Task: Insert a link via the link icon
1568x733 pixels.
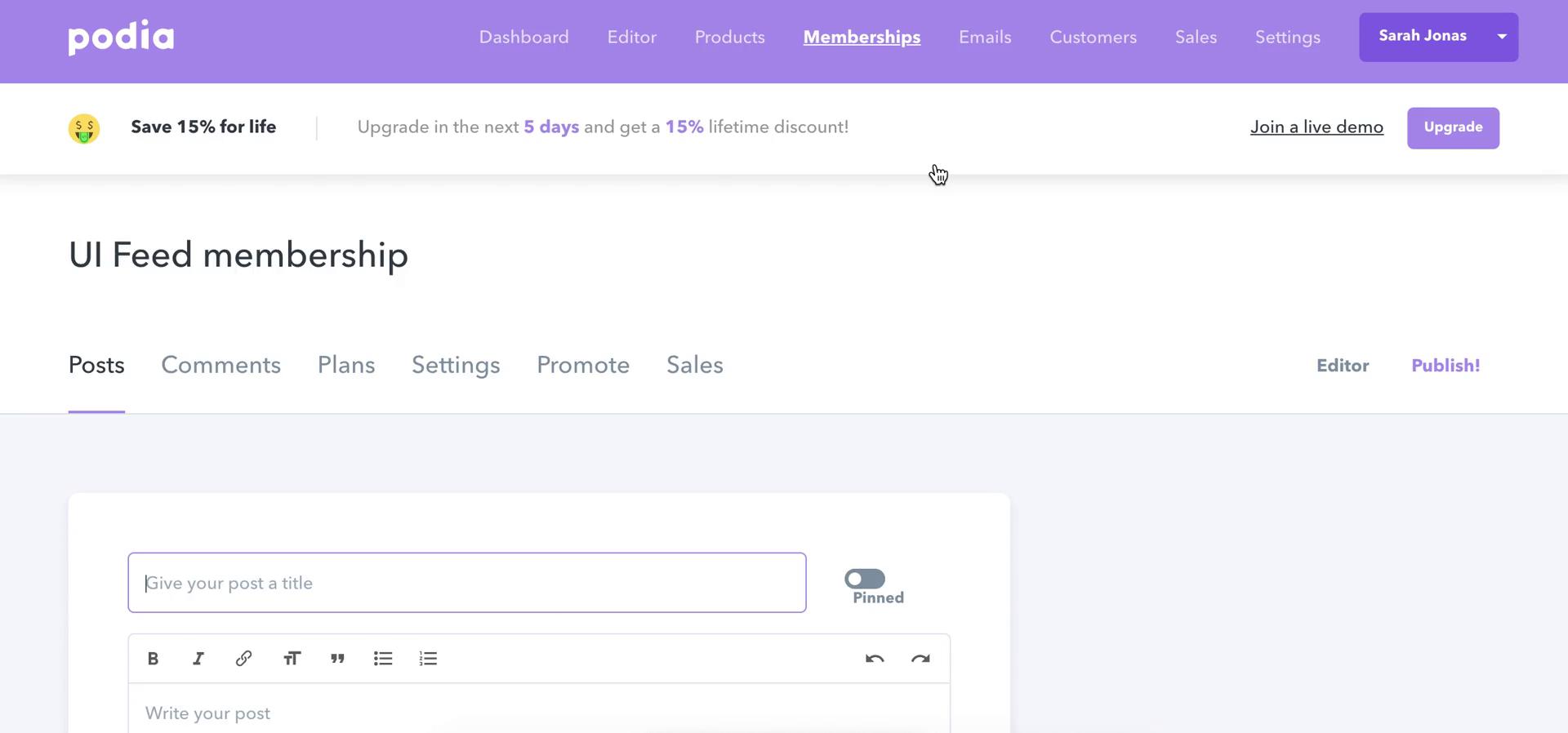Action: tap(243, 659)
